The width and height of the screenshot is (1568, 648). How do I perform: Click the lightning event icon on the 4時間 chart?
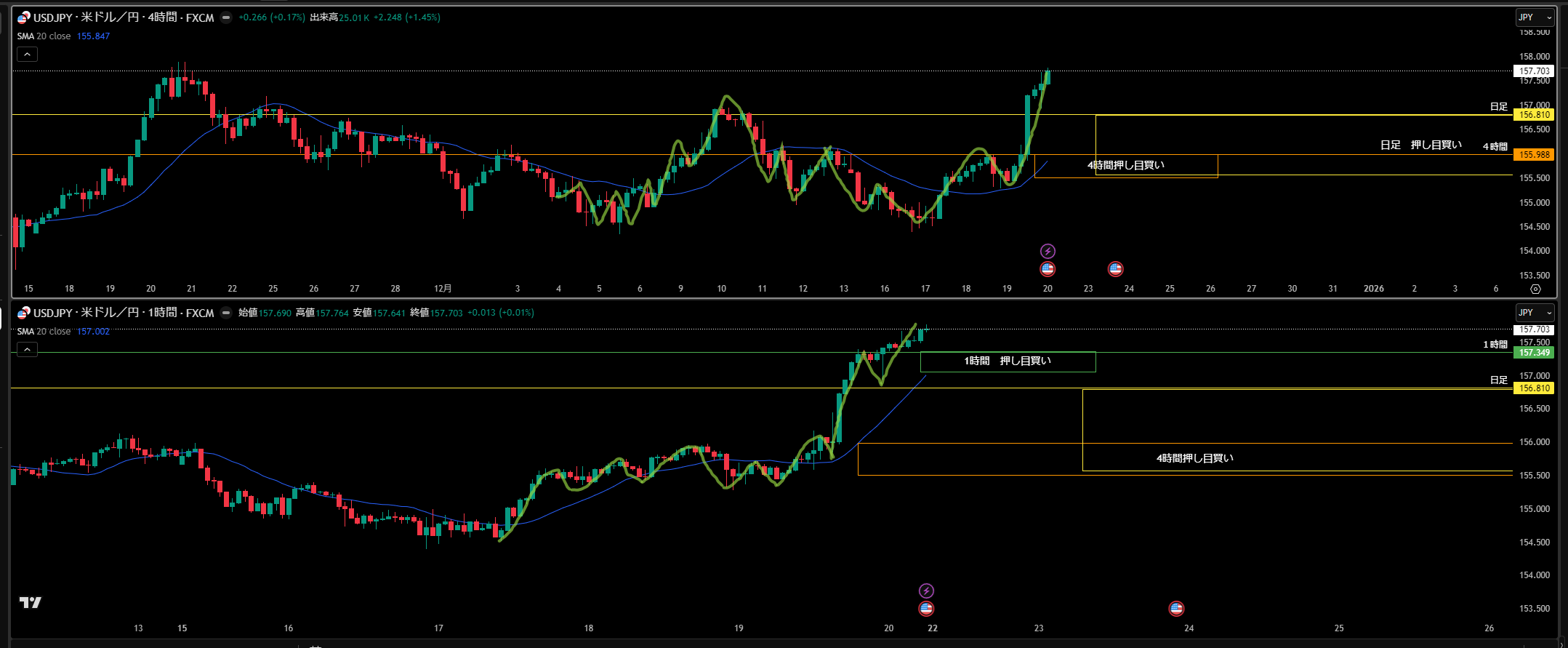[1048, 252]
